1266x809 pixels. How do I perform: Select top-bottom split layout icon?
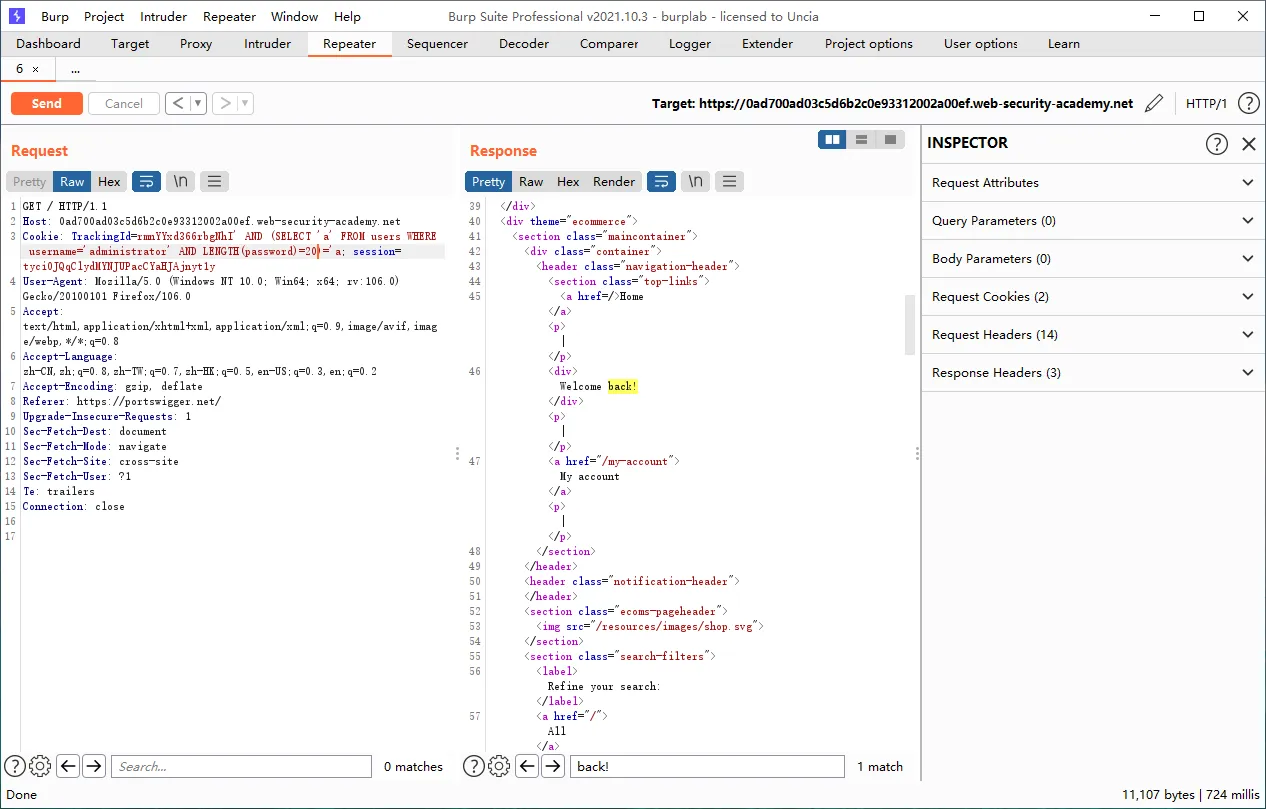click(861, 140)
